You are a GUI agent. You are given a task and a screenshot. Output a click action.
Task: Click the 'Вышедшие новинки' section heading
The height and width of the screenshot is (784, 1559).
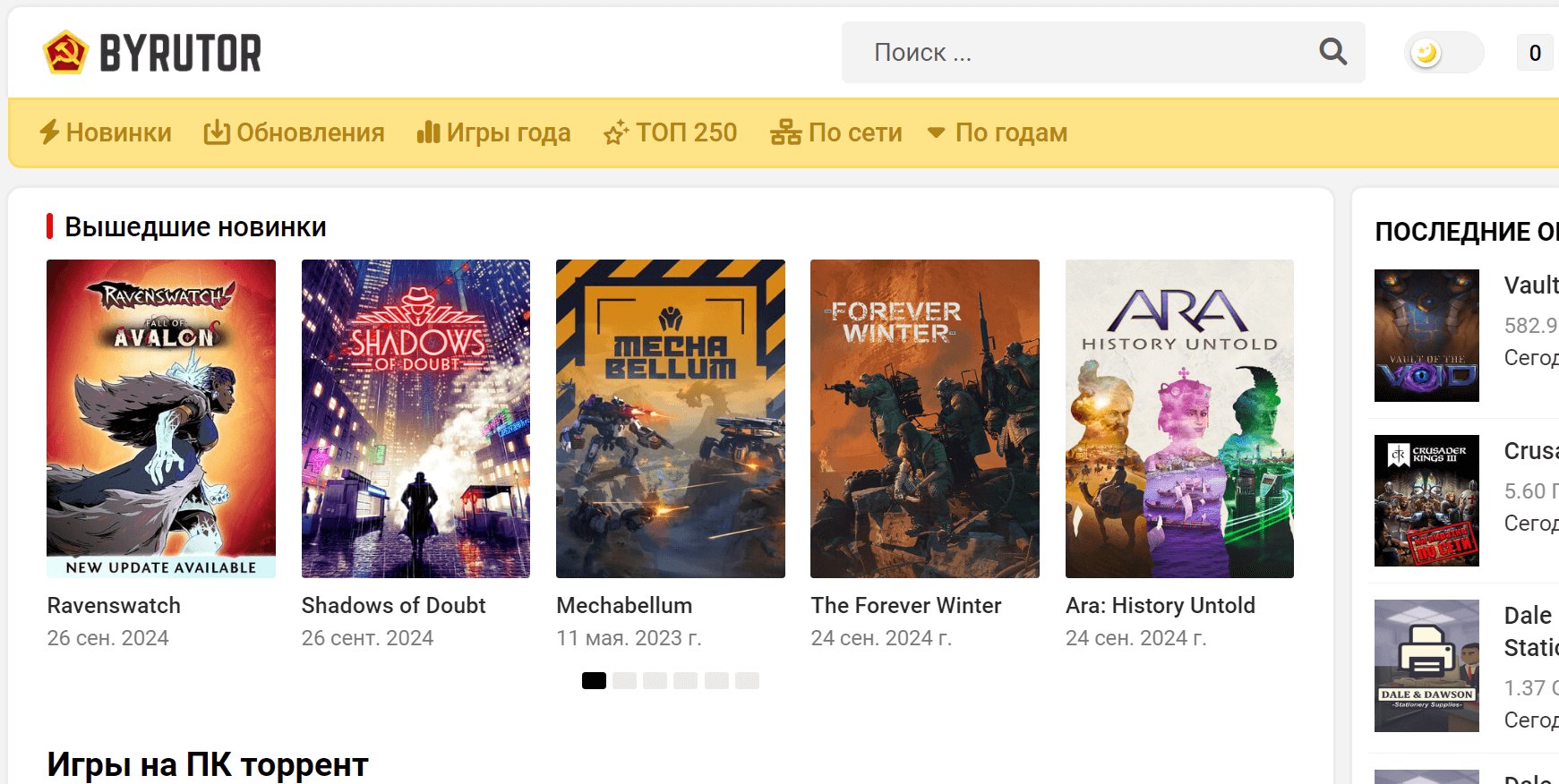click(x=195, y=227)
